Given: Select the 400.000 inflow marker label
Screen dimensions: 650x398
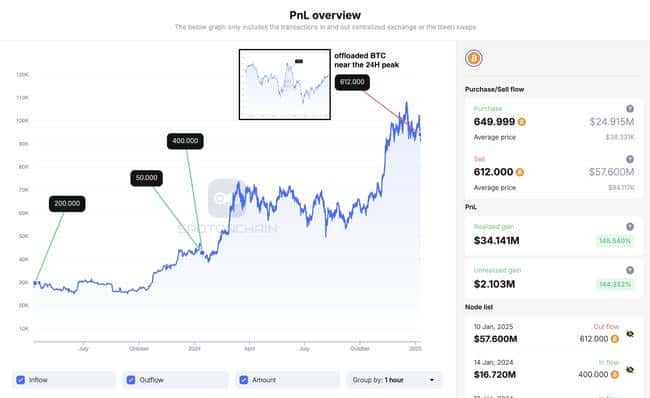Looking at the screenshot, I should tap(185, 141).
